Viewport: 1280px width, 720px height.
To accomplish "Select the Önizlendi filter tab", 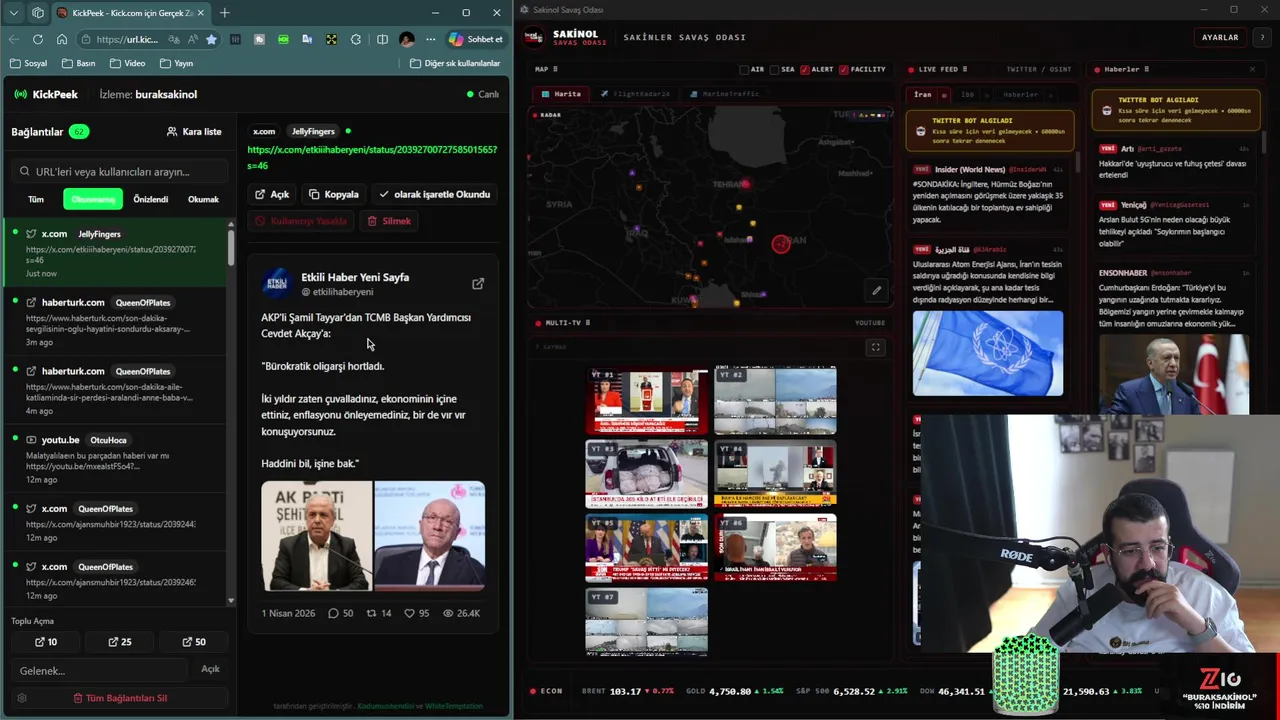I will tap(151, 199).
